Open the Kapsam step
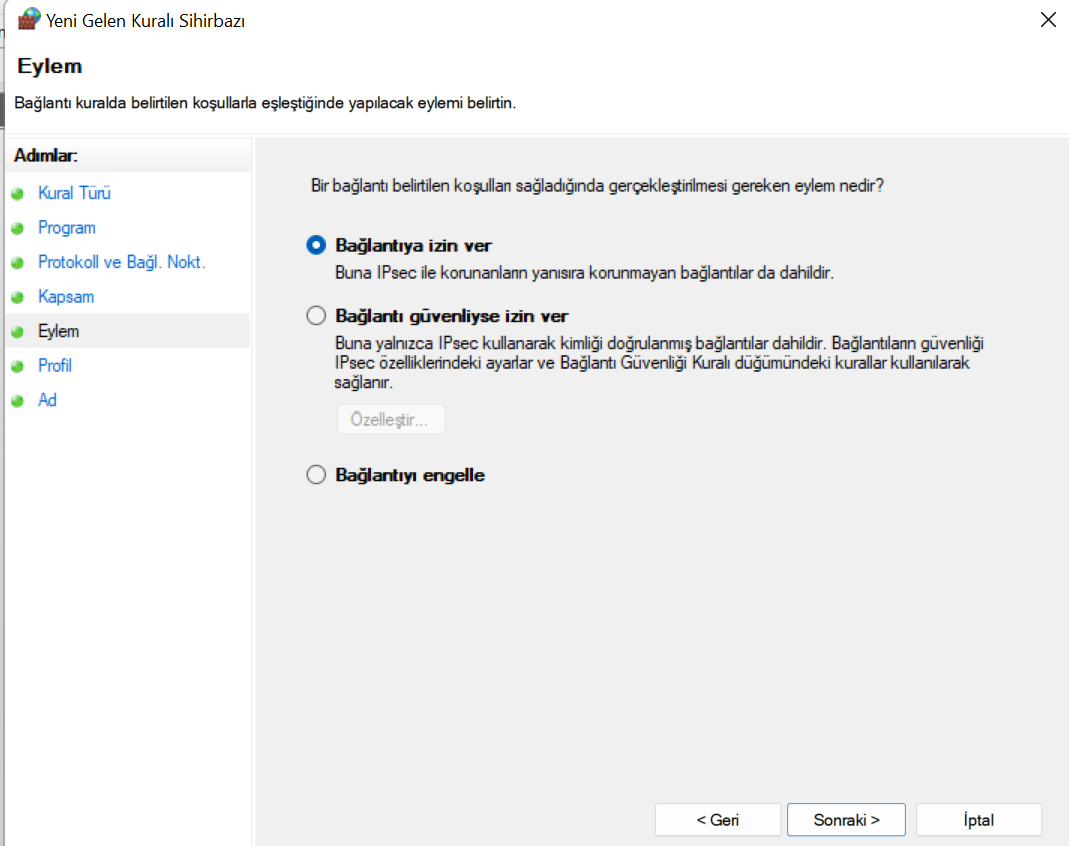This screenshot has width=1069, height=846. point(66,297)
